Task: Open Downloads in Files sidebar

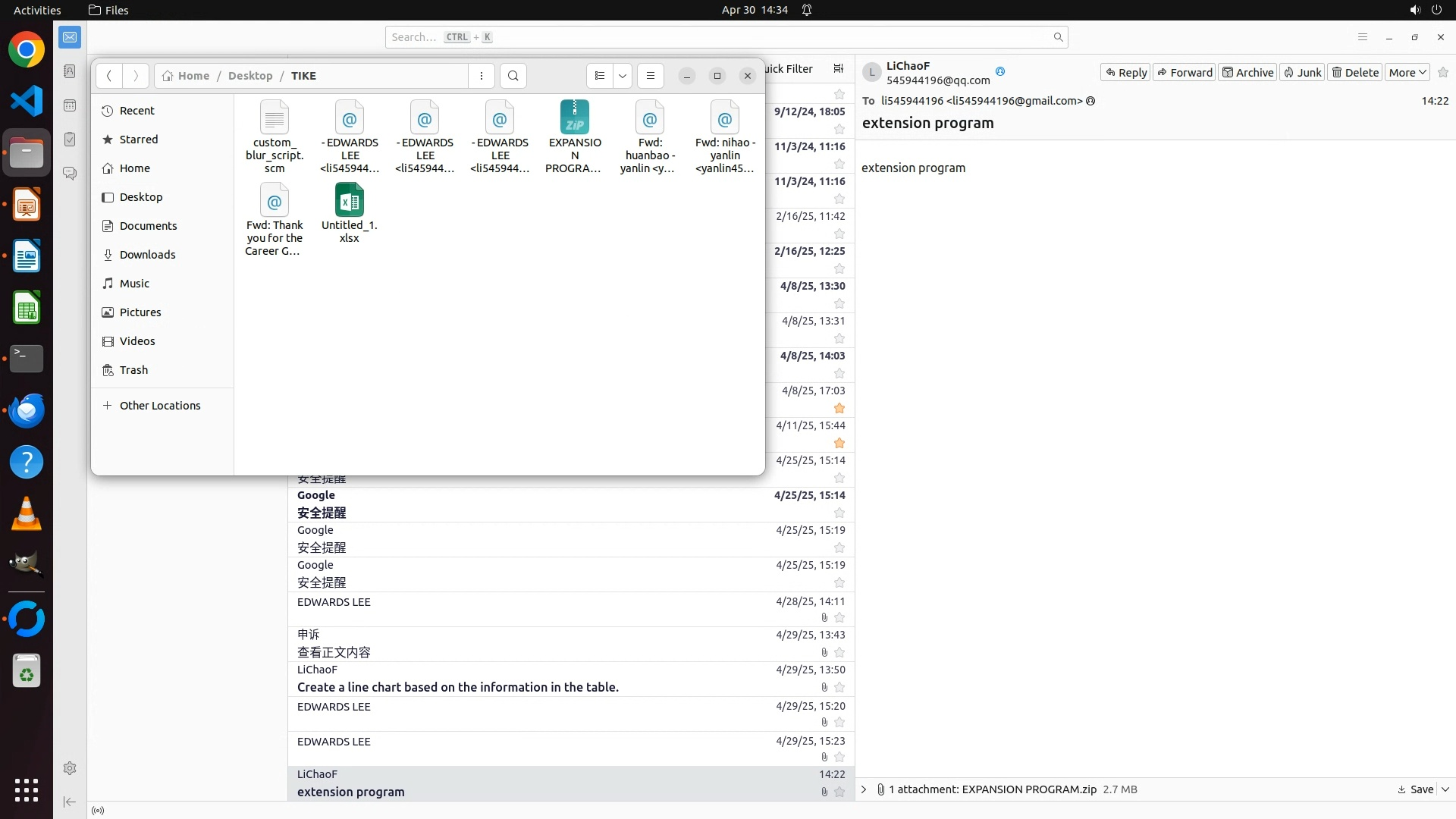Action: tap(147, 255)
